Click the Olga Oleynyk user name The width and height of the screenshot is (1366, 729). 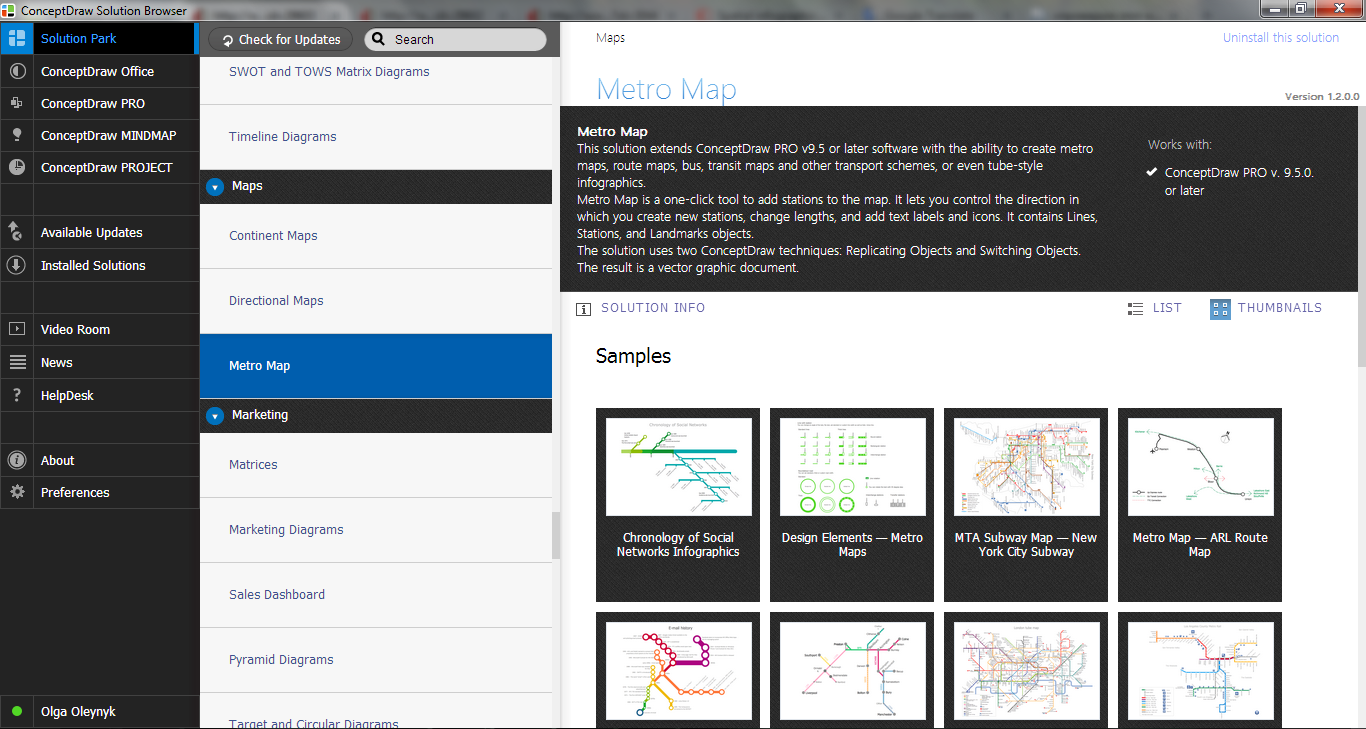pyautogui.click(x=78, y=712)
